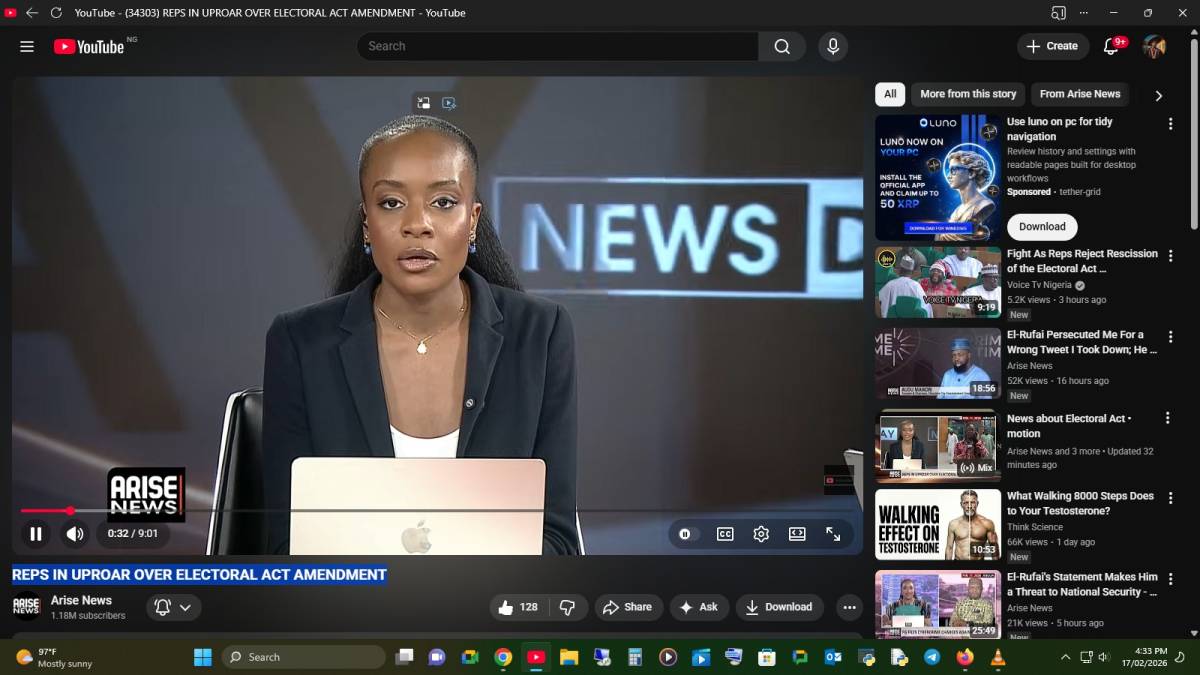The width and height of the screenshot is (1200, 675).
Task: Show hidden system tray icons chevron
Action: [x=1065, y=657]
